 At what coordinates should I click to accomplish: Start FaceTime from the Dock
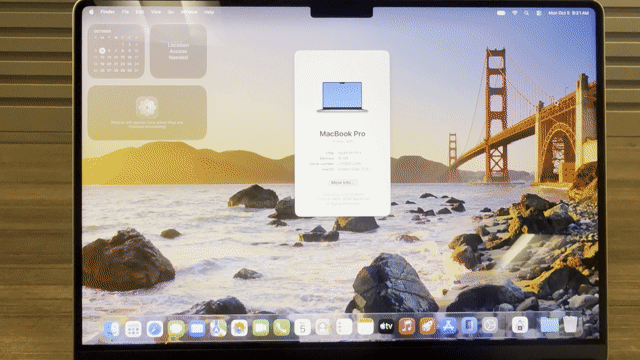click(260, 328)
